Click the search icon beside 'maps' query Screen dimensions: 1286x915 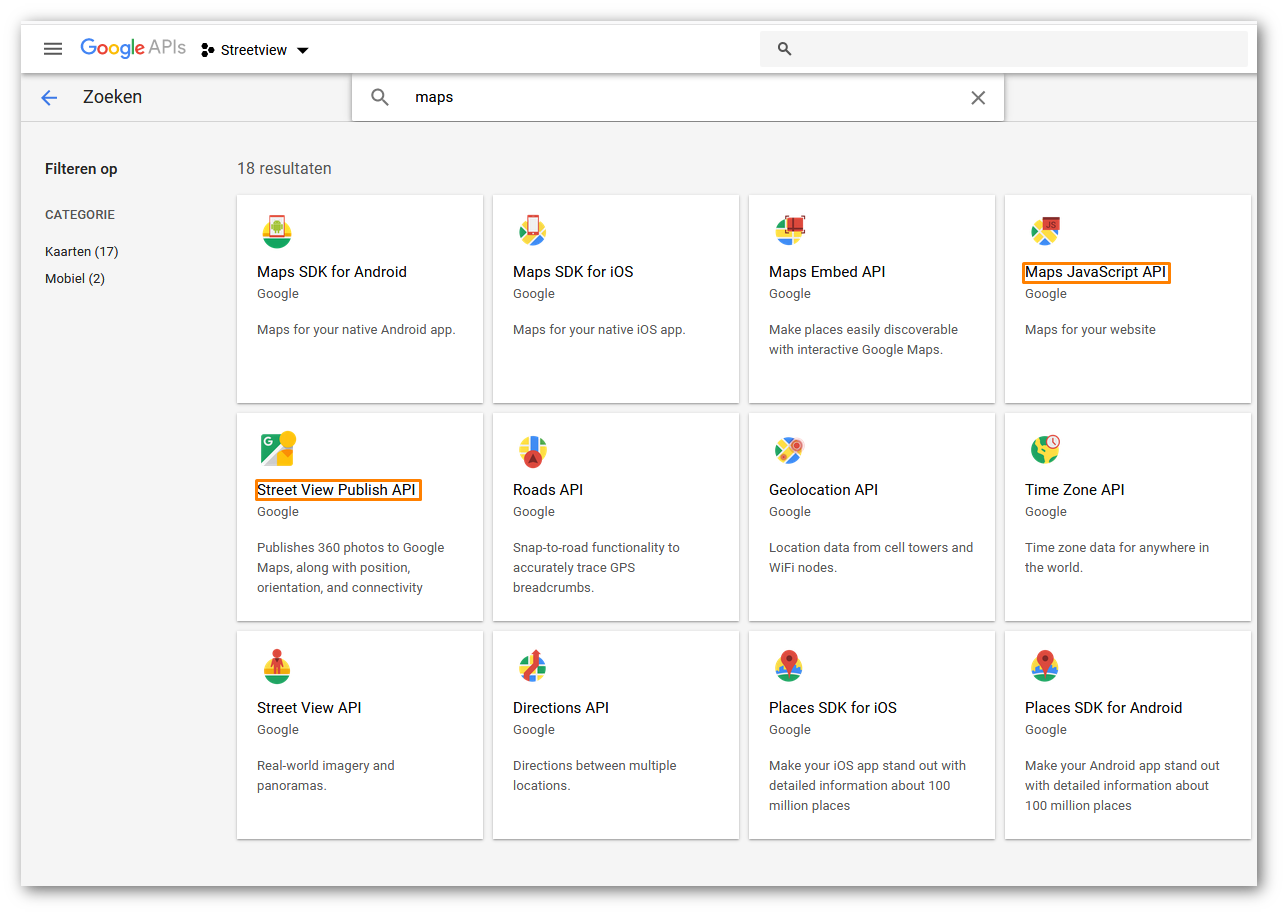tap(380, 97)
